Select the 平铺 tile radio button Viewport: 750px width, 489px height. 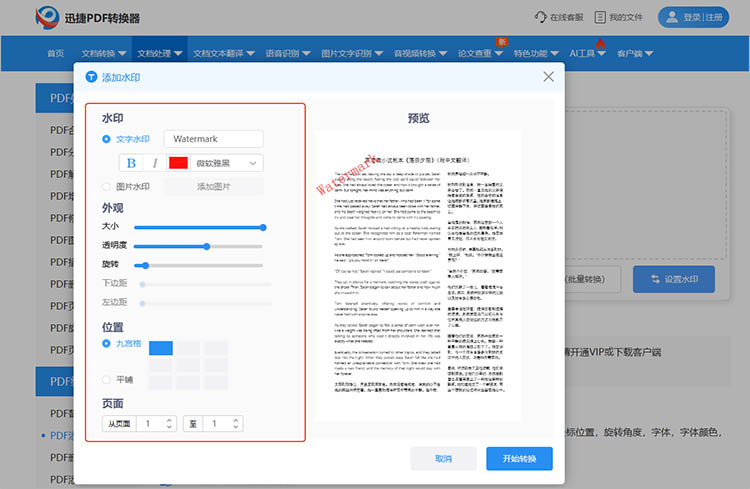click(106, 379)
